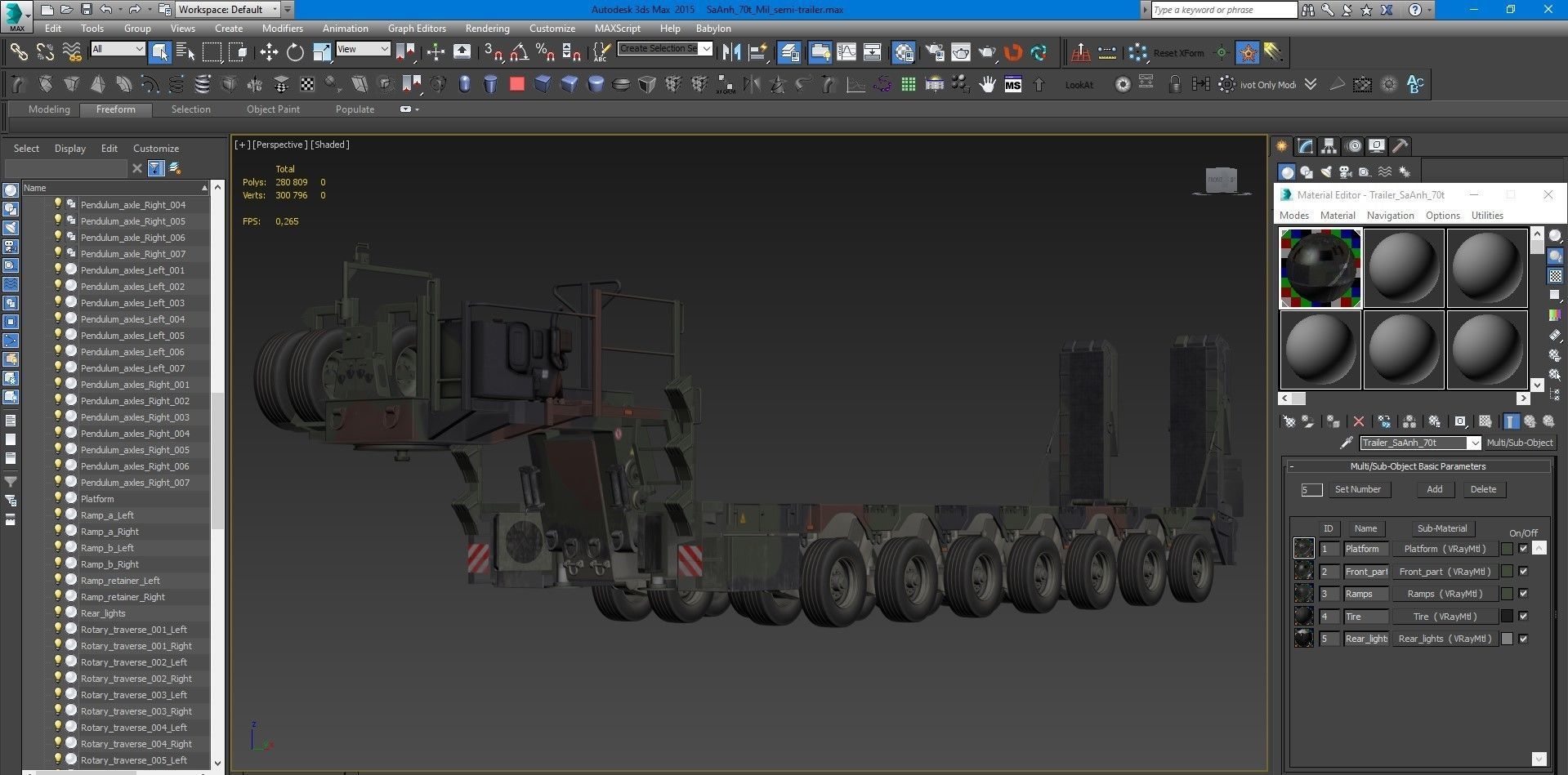Viewport: 1568px width, 775px height.
Task: Click the Add sub-material button
Action: 1434,489
